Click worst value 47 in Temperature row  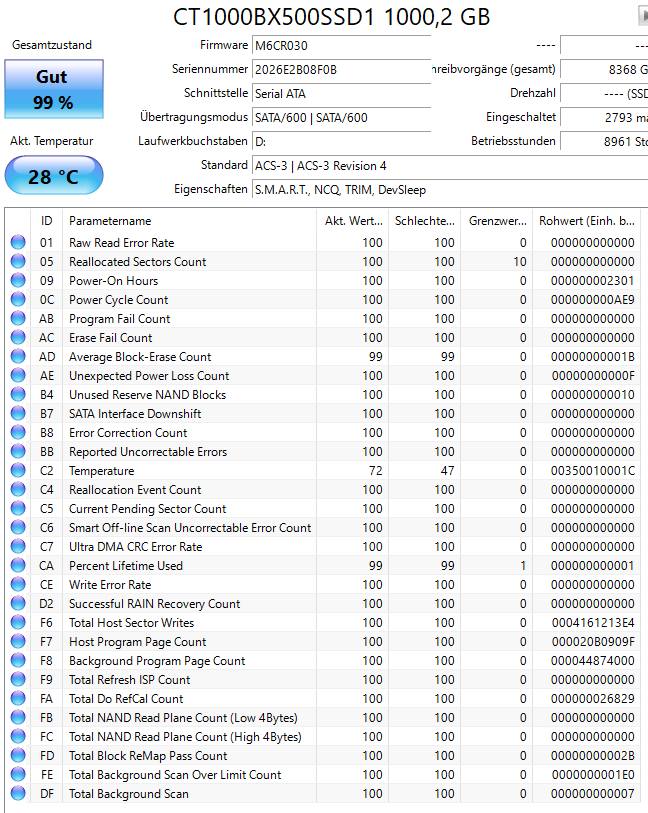[448, 471]
